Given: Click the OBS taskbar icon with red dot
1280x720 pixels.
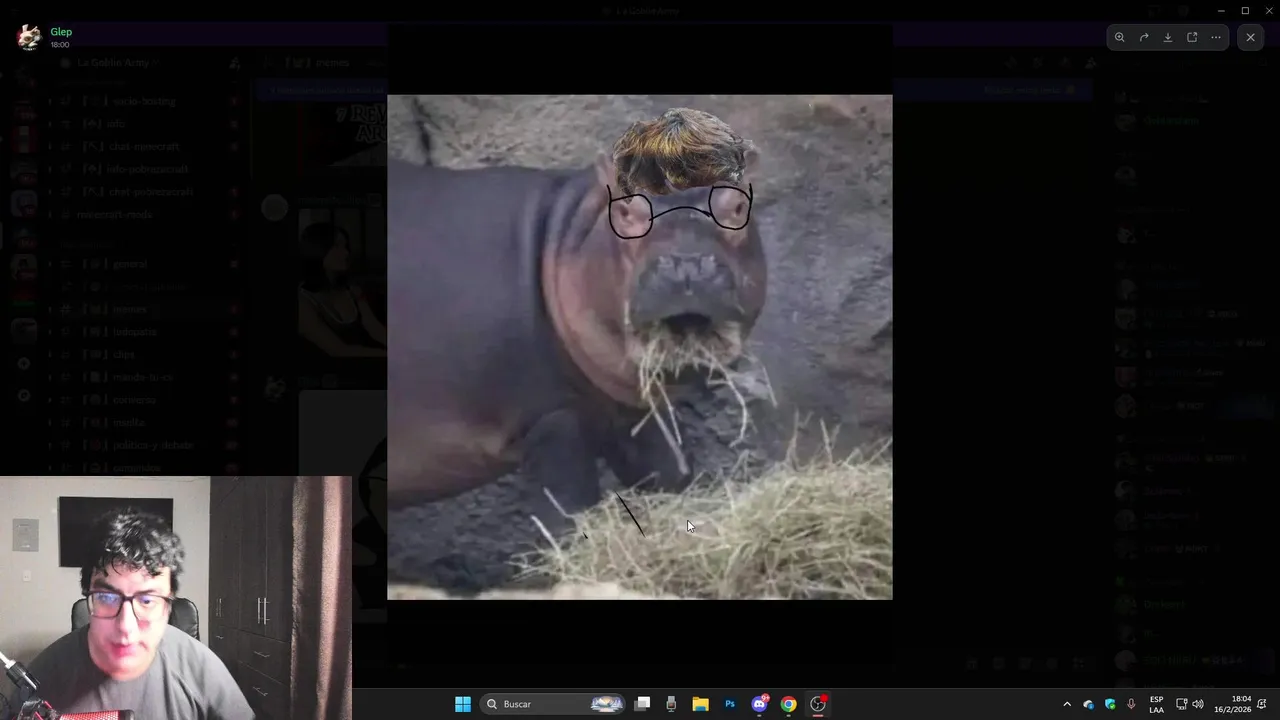Looking at the screenshot, I should 818,704.
